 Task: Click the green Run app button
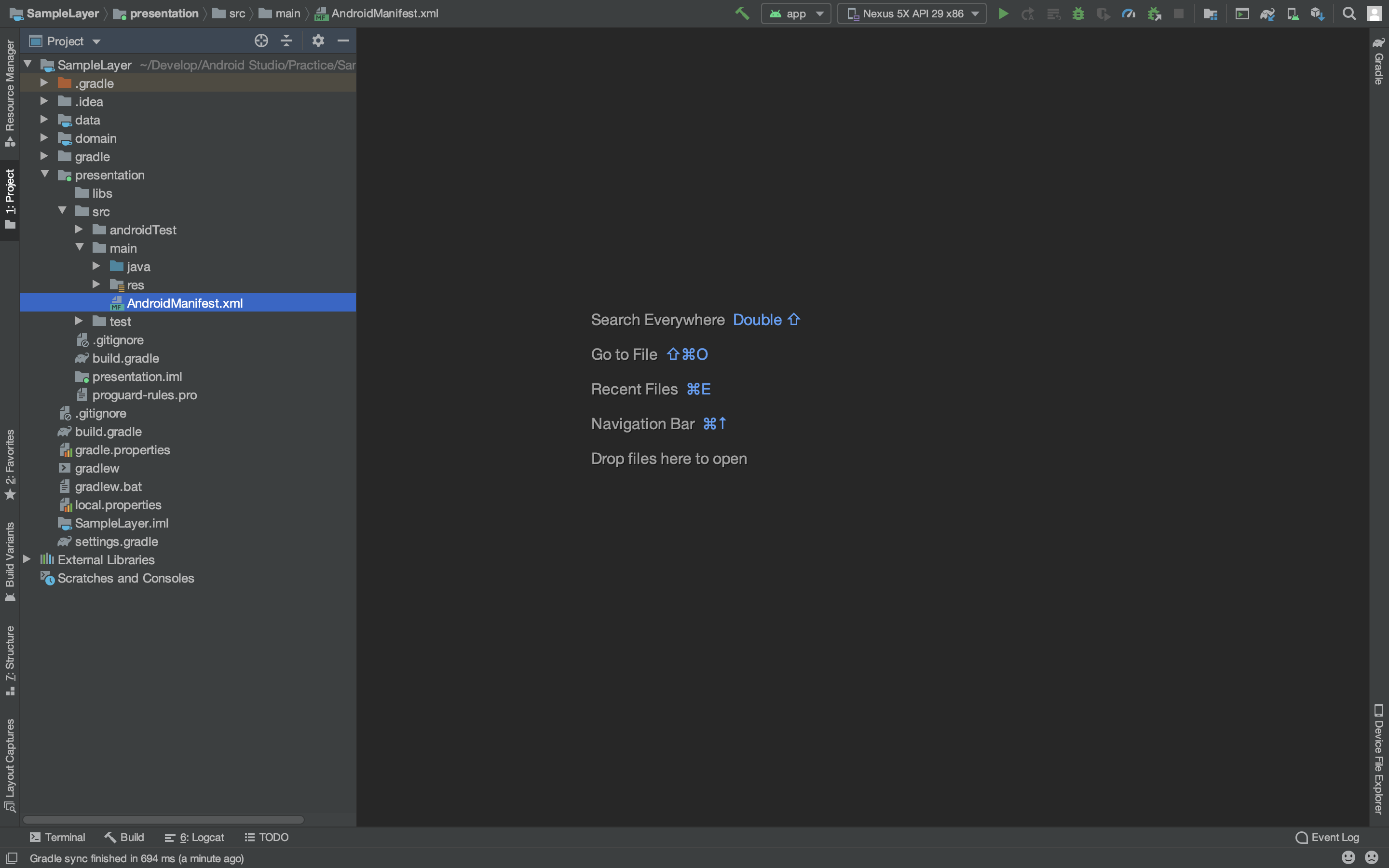click(x=1003, y=14)
